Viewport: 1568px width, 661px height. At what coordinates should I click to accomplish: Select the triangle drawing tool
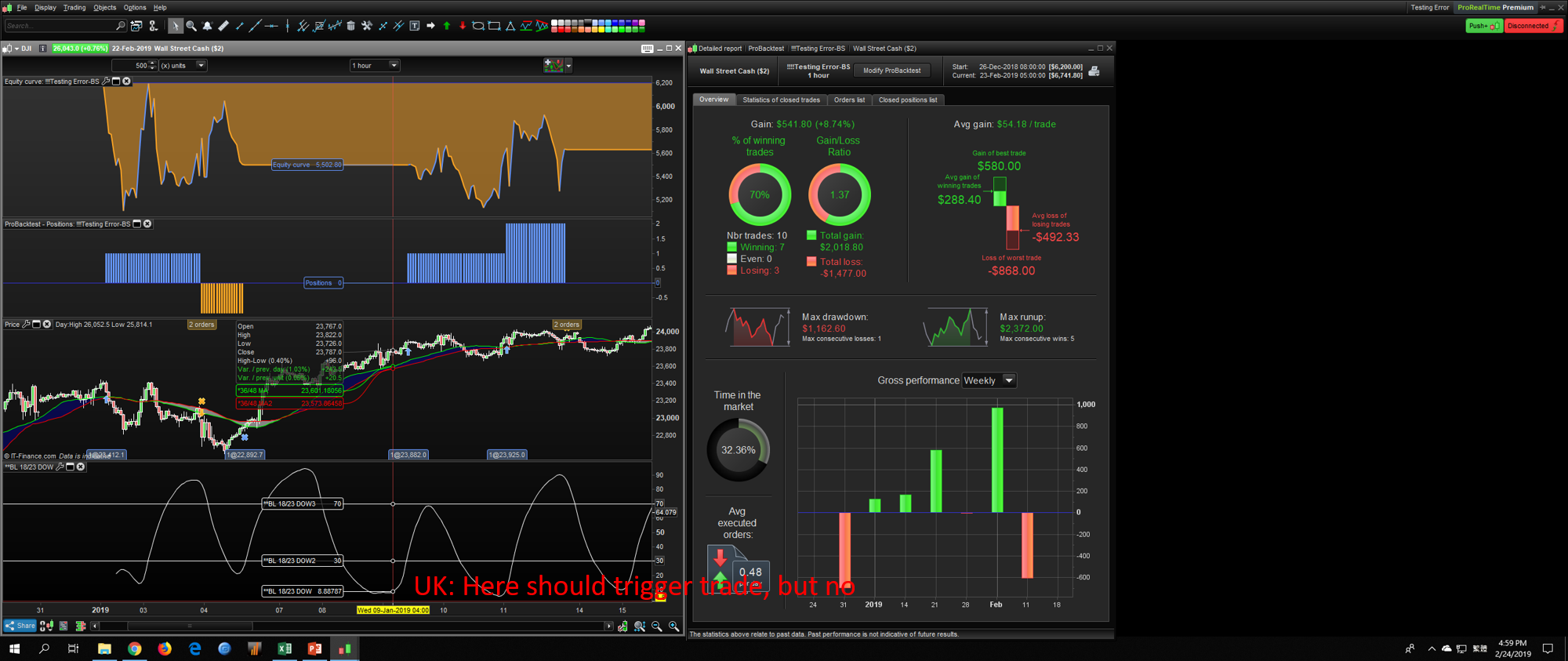point(510,26)
